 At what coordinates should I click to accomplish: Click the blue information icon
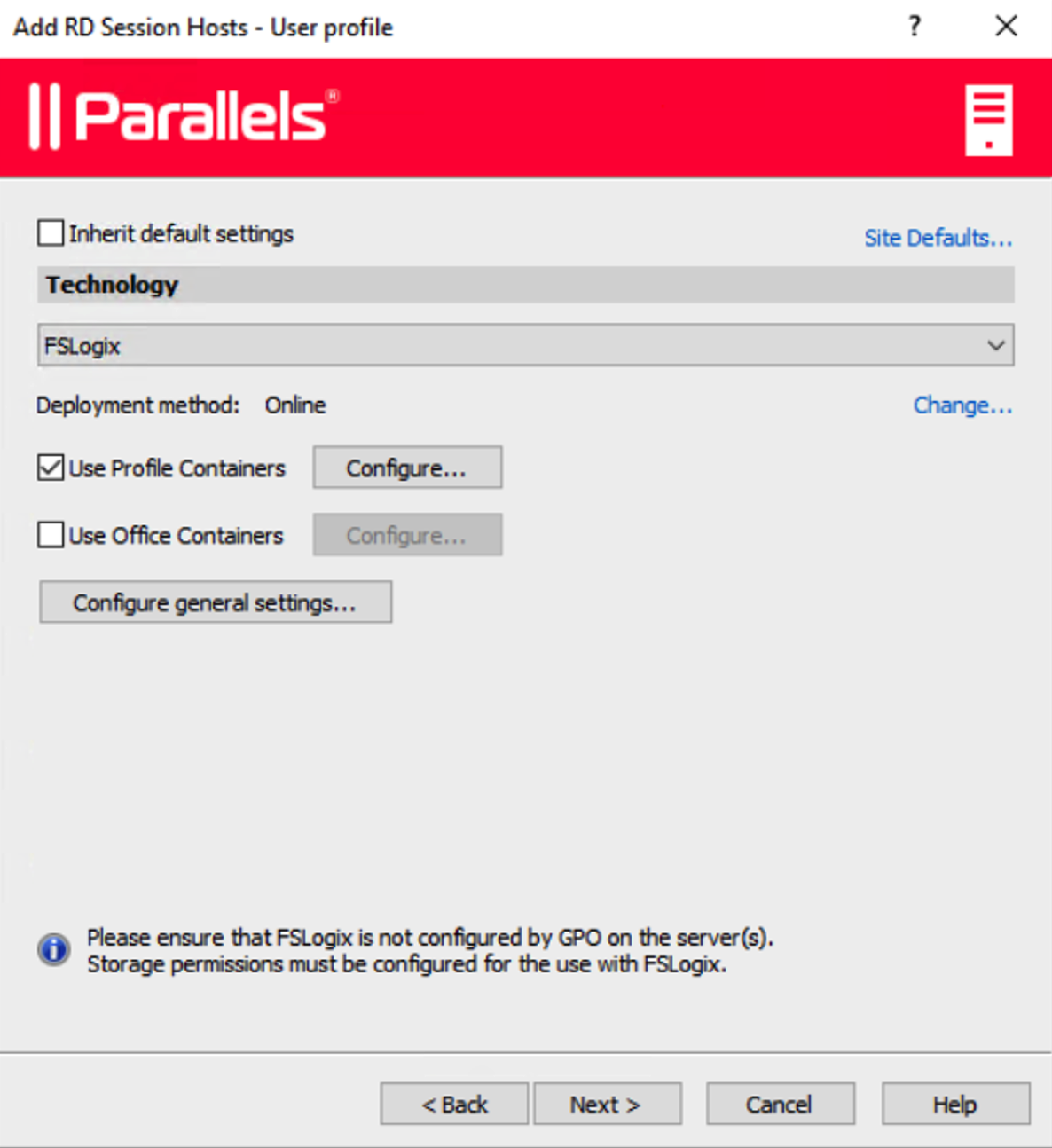54,949
